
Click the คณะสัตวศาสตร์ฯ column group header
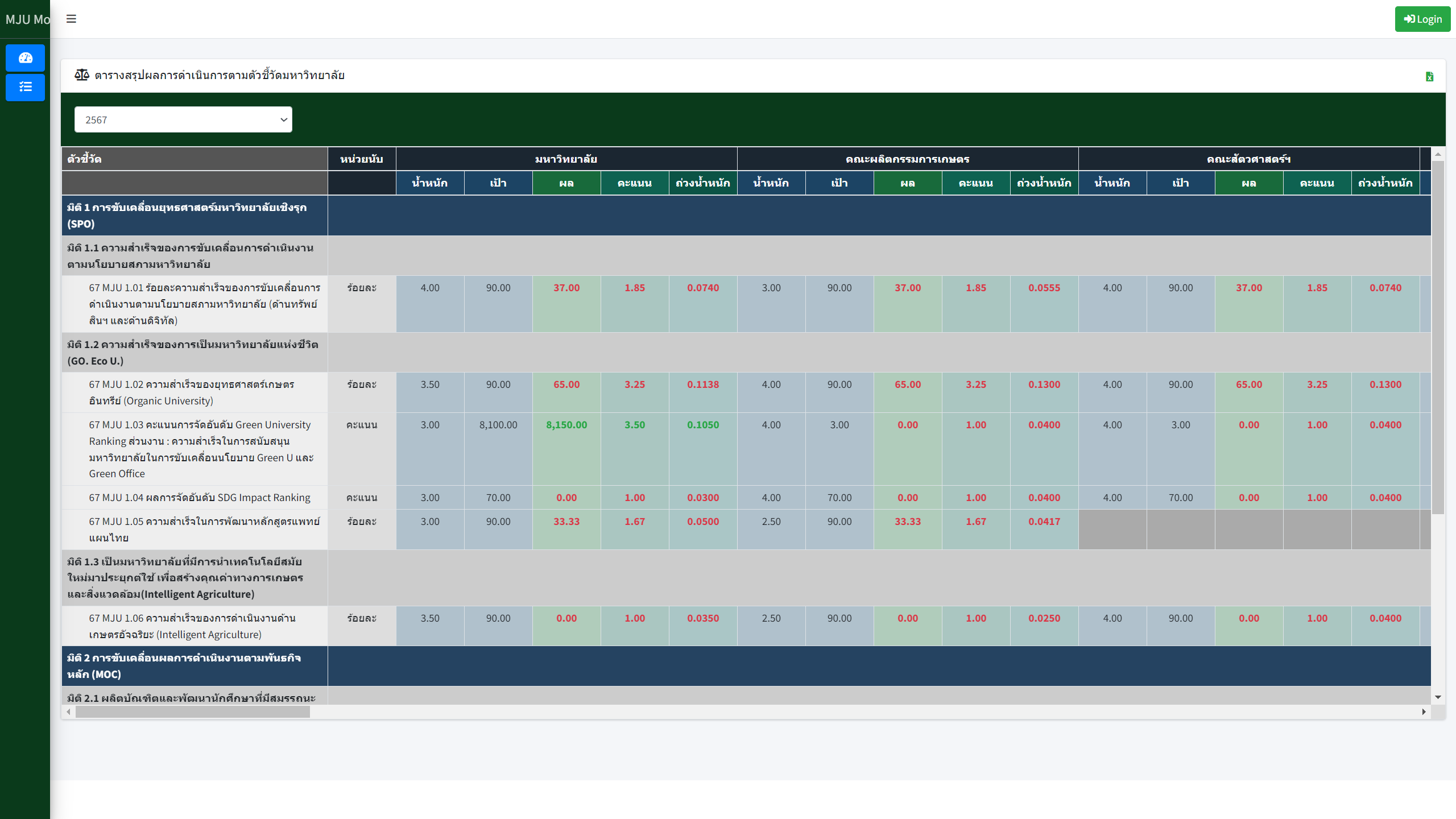click(x=1248, y=159)
